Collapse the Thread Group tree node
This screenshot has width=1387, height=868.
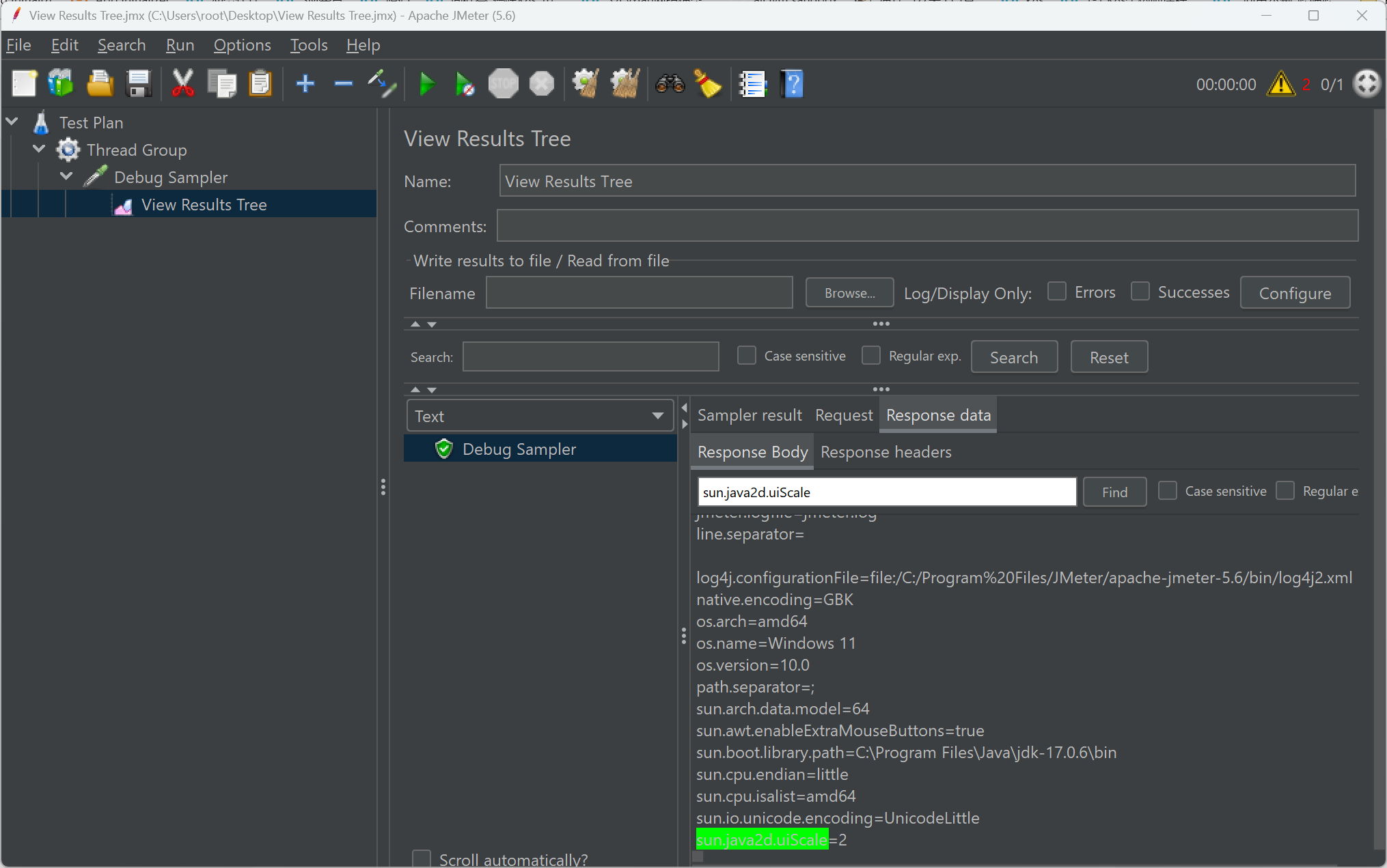(x=40, y=149)
